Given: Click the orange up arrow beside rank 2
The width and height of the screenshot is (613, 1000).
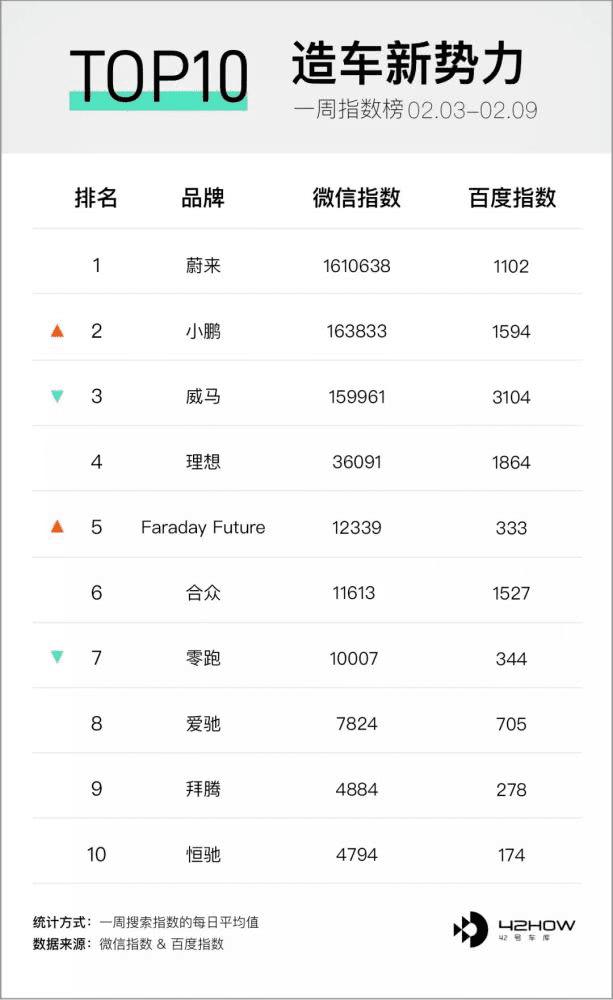Looking at the screenshot, I should (57, 330).
